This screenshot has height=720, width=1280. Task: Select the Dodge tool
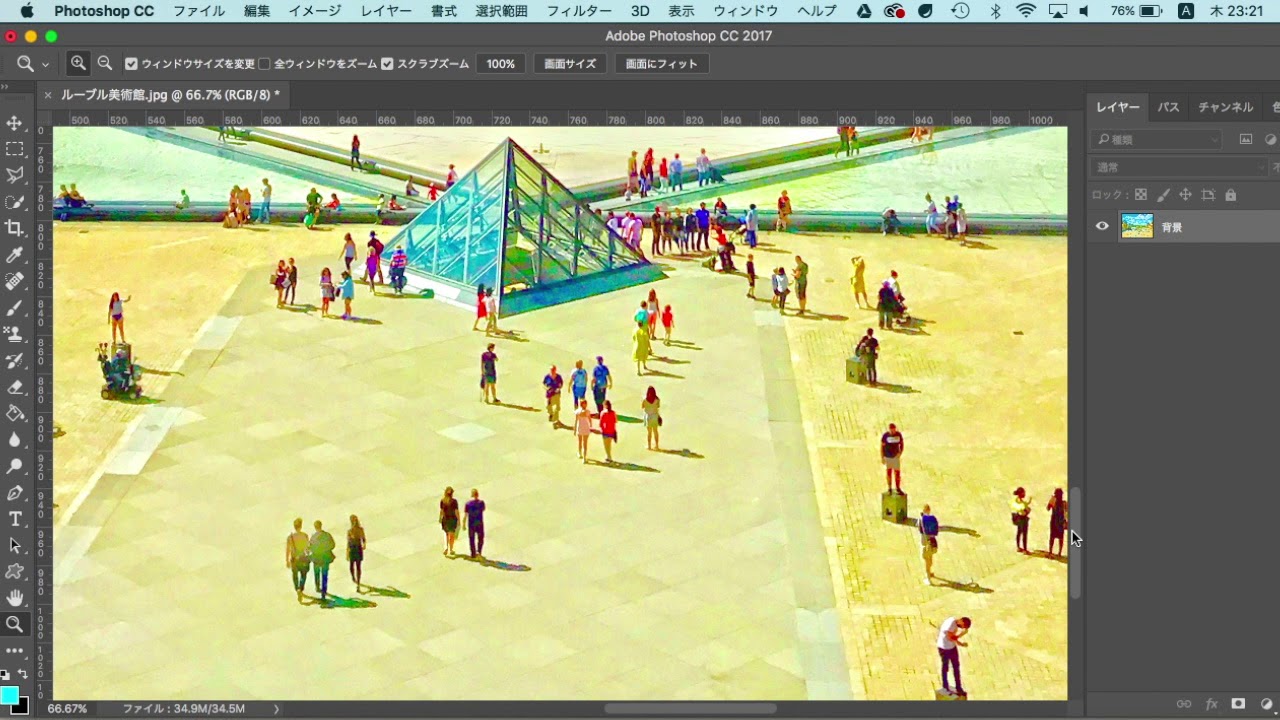click(15, 466)
